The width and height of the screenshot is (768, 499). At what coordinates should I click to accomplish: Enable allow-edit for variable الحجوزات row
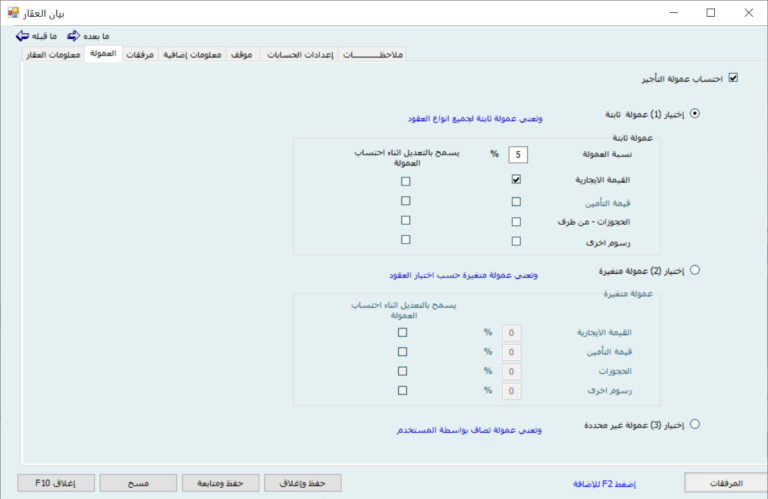click(x=403, y=371)
